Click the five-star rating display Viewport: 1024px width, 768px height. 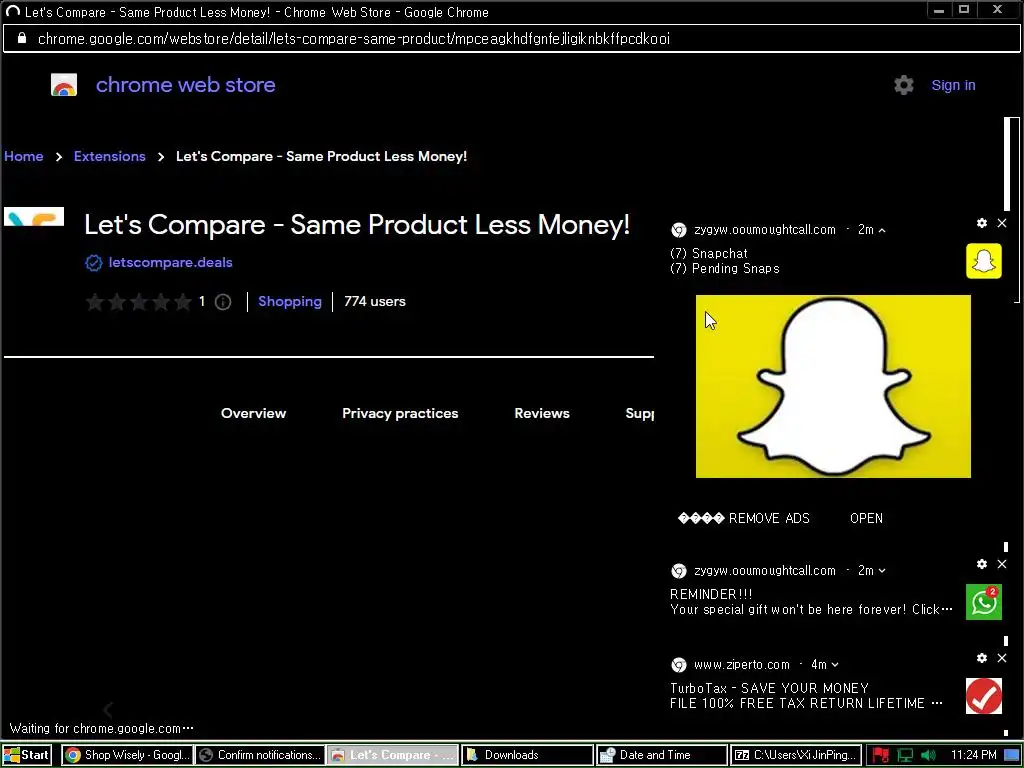(x=138, y=302)
